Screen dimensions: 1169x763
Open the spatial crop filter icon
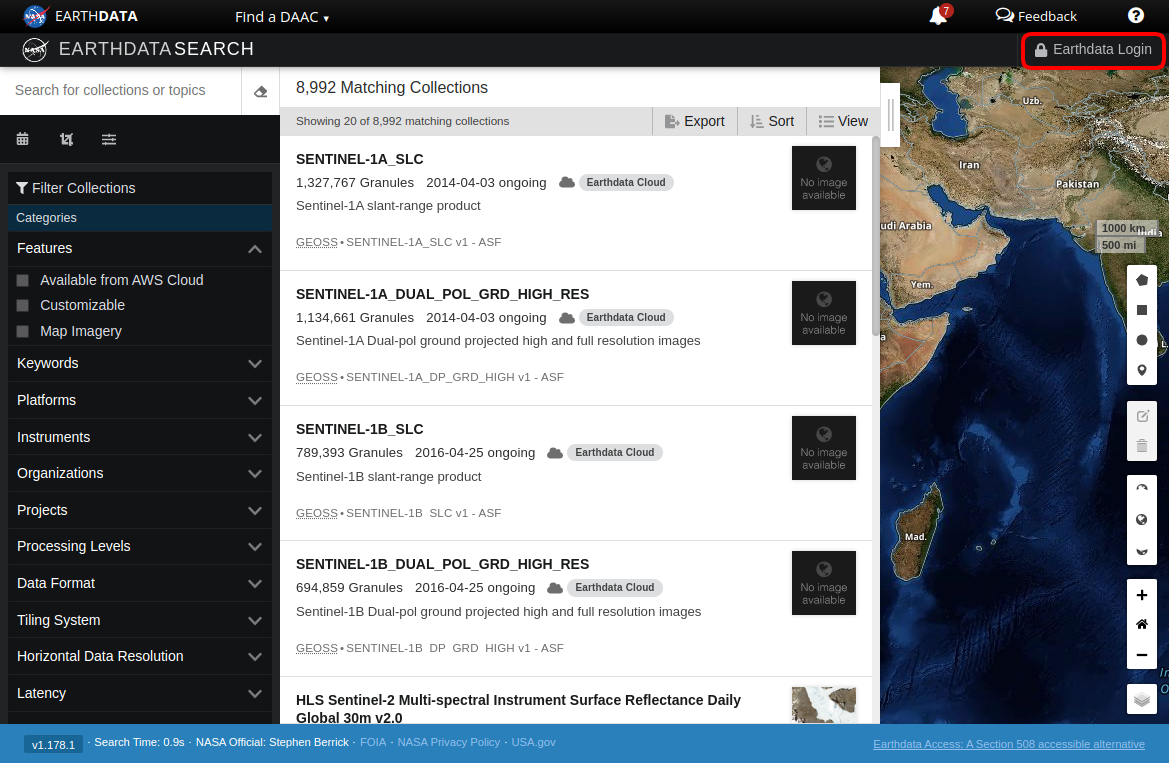pyautogui.click(x=66, y=139)
